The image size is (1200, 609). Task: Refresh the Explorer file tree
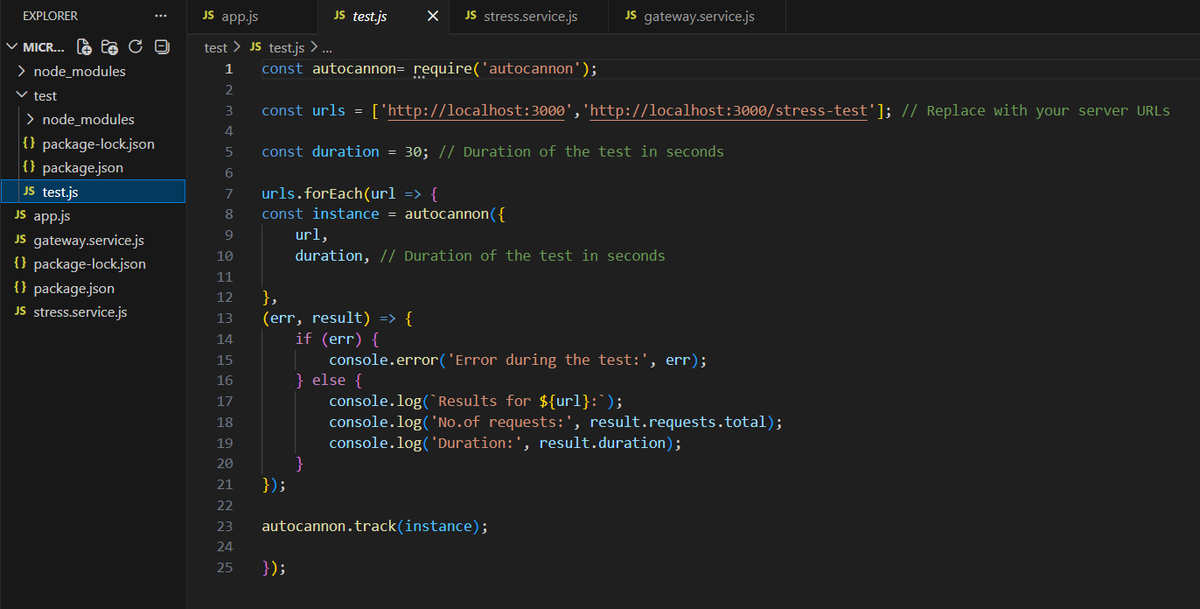tap(136, 47)
